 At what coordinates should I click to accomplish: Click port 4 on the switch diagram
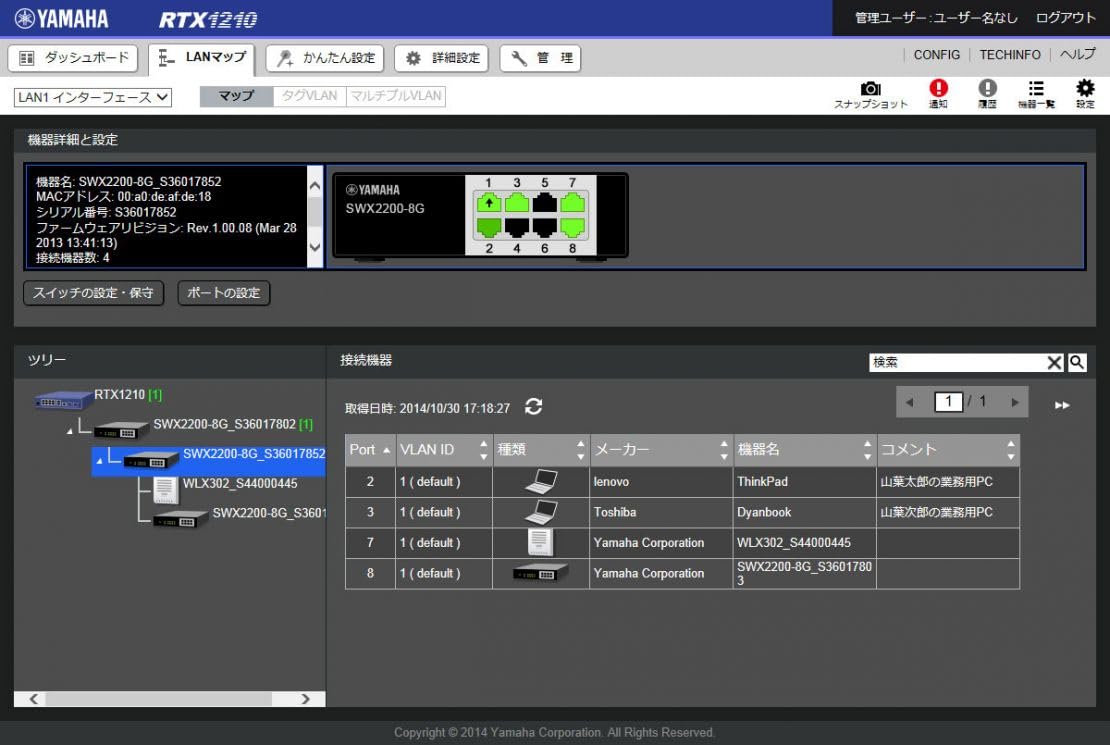517,227
